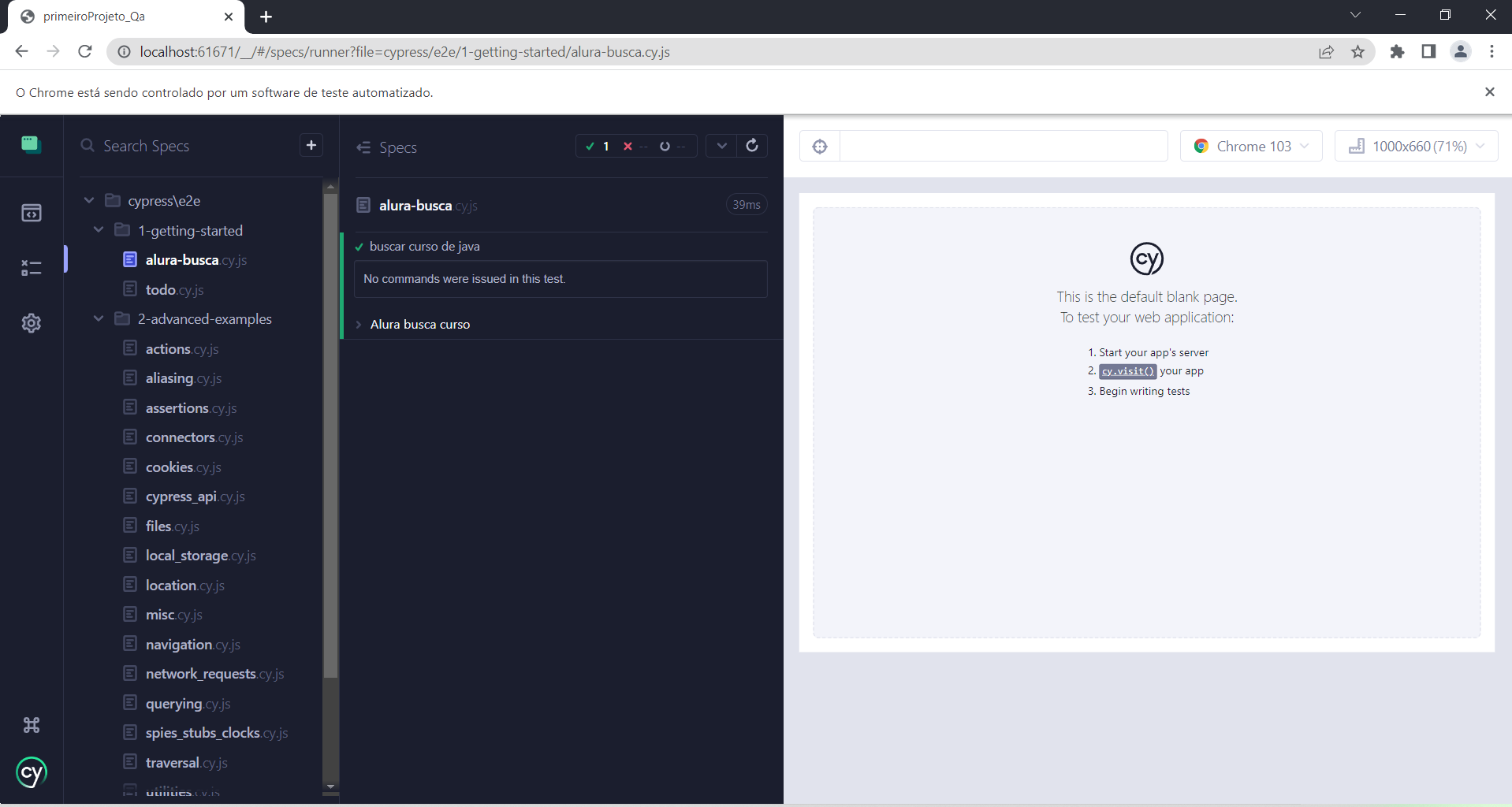The height and width of the screenshot is (807, 1512).
Task: Bookmark this page with the star icon
Action: tap(1357, 52)
